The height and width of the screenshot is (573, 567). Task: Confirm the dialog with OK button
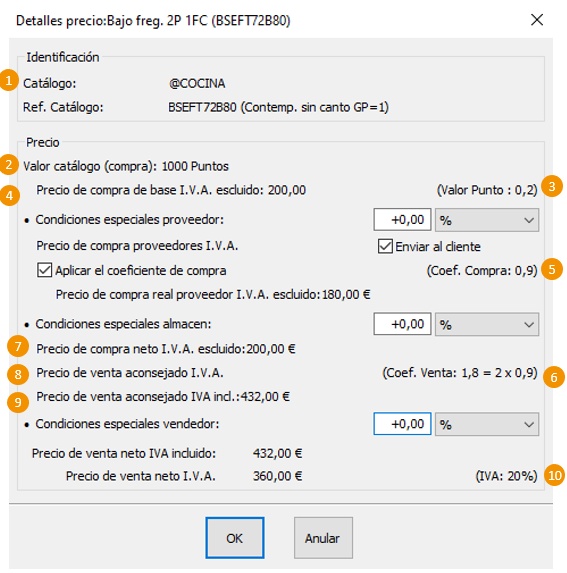(235, 538)
